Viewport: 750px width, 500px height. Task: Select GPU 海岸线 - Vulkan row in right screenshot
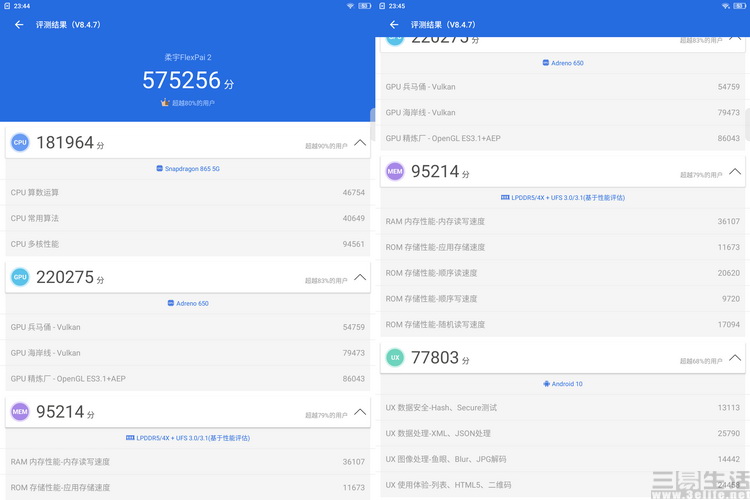(562, 112)
